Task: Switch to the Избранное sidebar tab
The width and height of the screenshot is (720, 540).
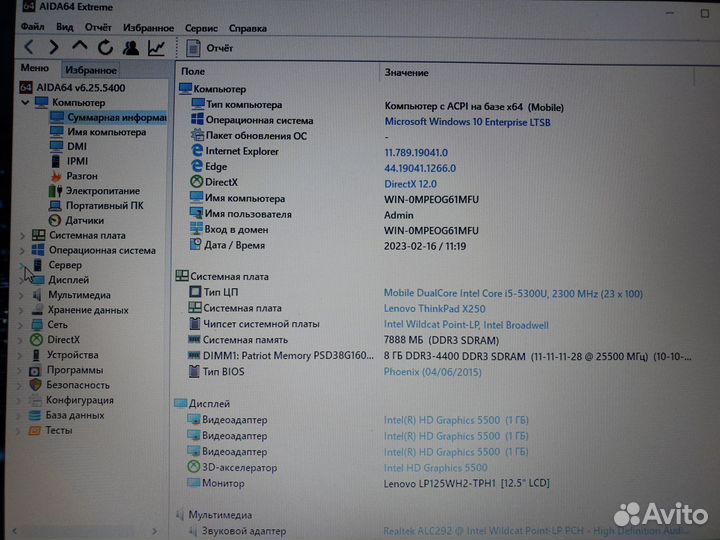Action: click(90, 70)
